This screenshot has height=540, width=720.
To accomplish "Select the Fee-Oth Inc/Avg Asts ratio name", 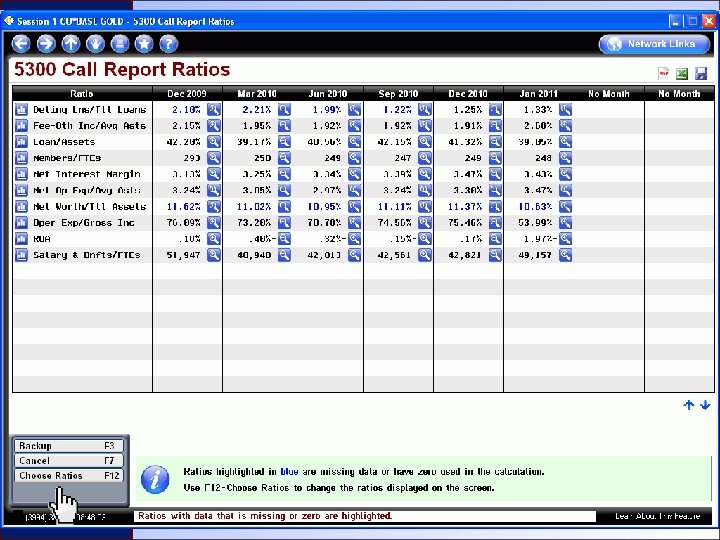I will [x=90, y=126].
